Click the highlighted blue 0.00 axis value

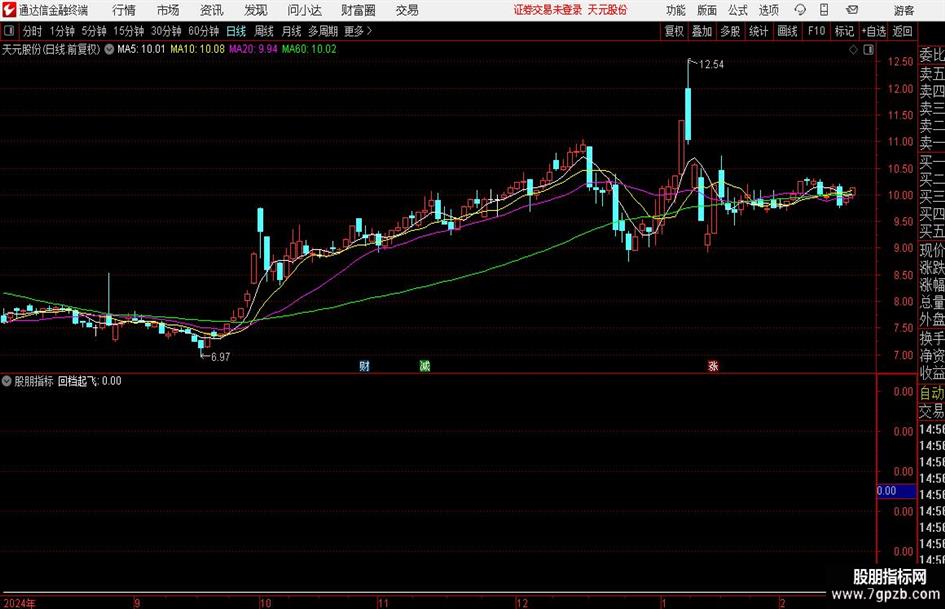[x=896, y=491]
